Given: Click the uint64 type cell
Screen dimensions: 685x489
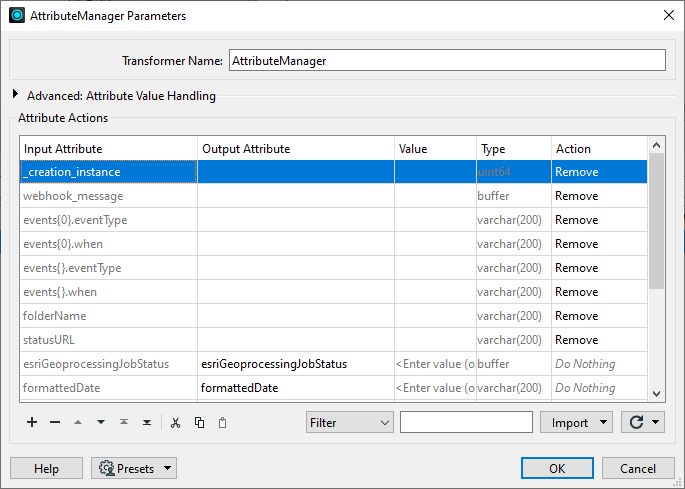Looking at the screenshot, I should click(x=514, y=172).
